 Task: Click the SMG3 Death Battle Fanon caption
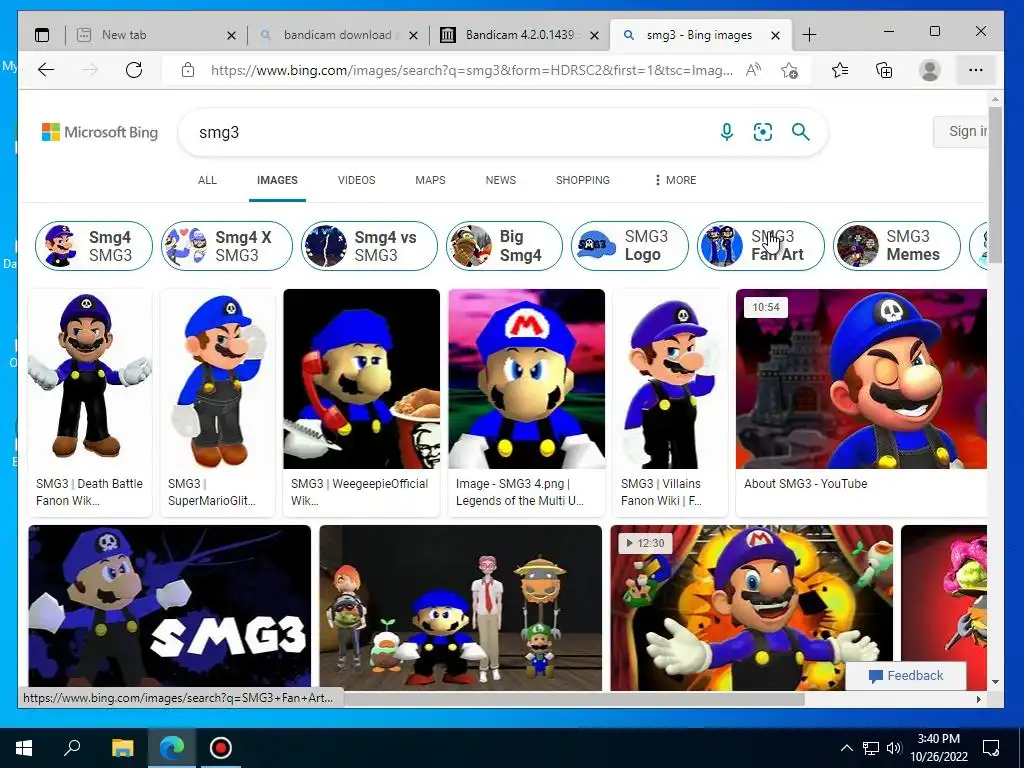click(x=89, y=492)
